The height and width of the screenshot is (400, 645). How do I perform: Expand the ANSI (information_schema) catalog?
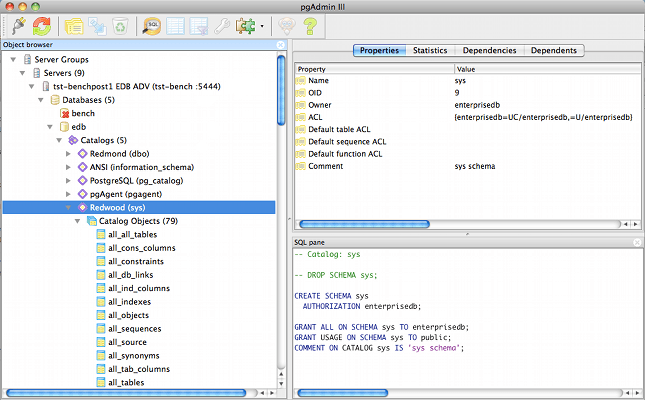(x=68, y=167)
